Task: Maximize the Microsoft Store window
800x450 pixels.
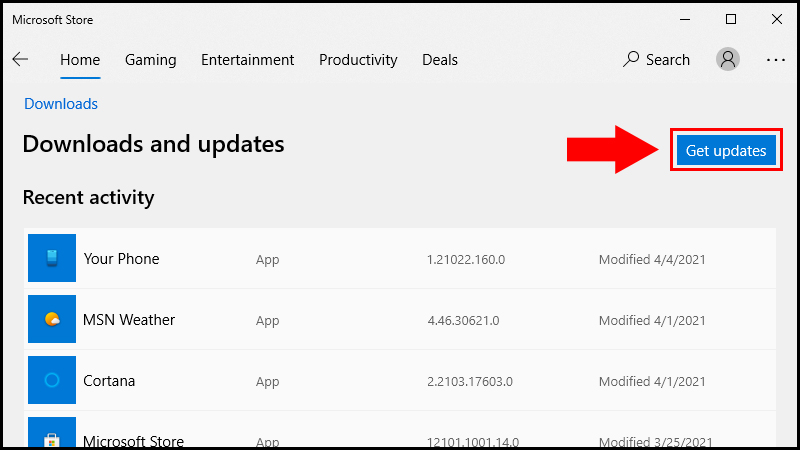Action: coord(731,19)
